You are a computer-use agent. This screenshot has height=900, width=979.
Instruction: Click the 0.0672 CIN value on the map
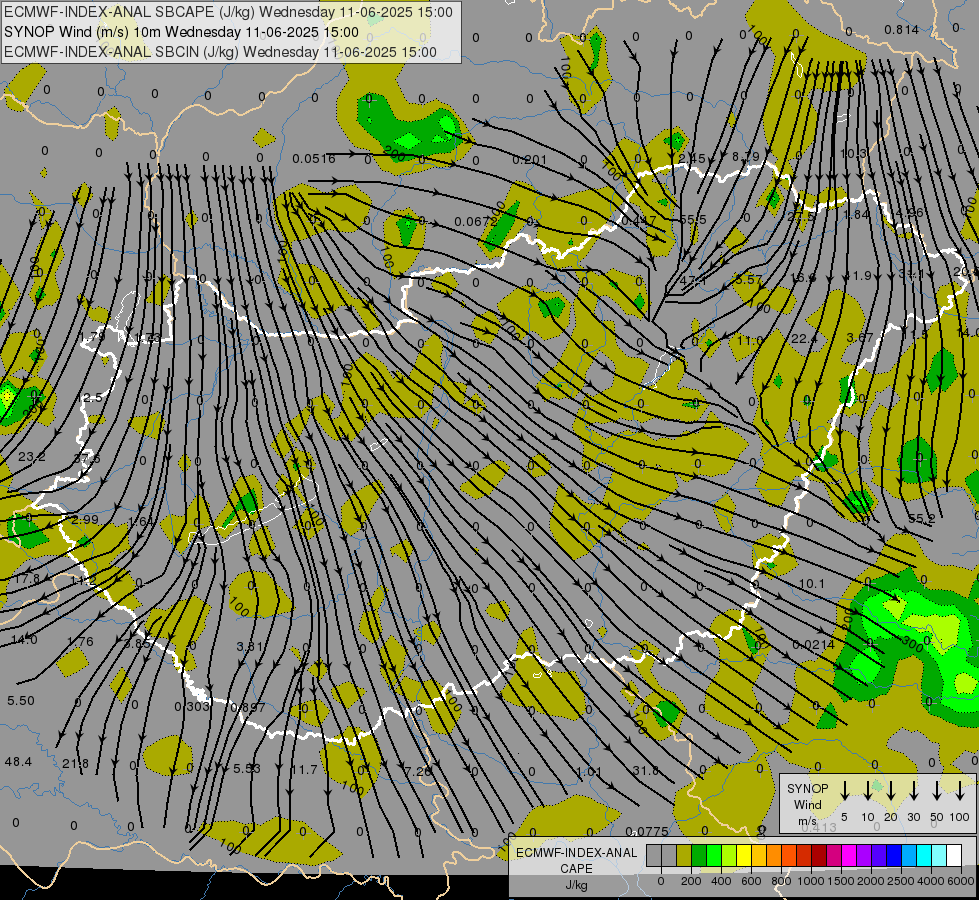pos(476,221)
